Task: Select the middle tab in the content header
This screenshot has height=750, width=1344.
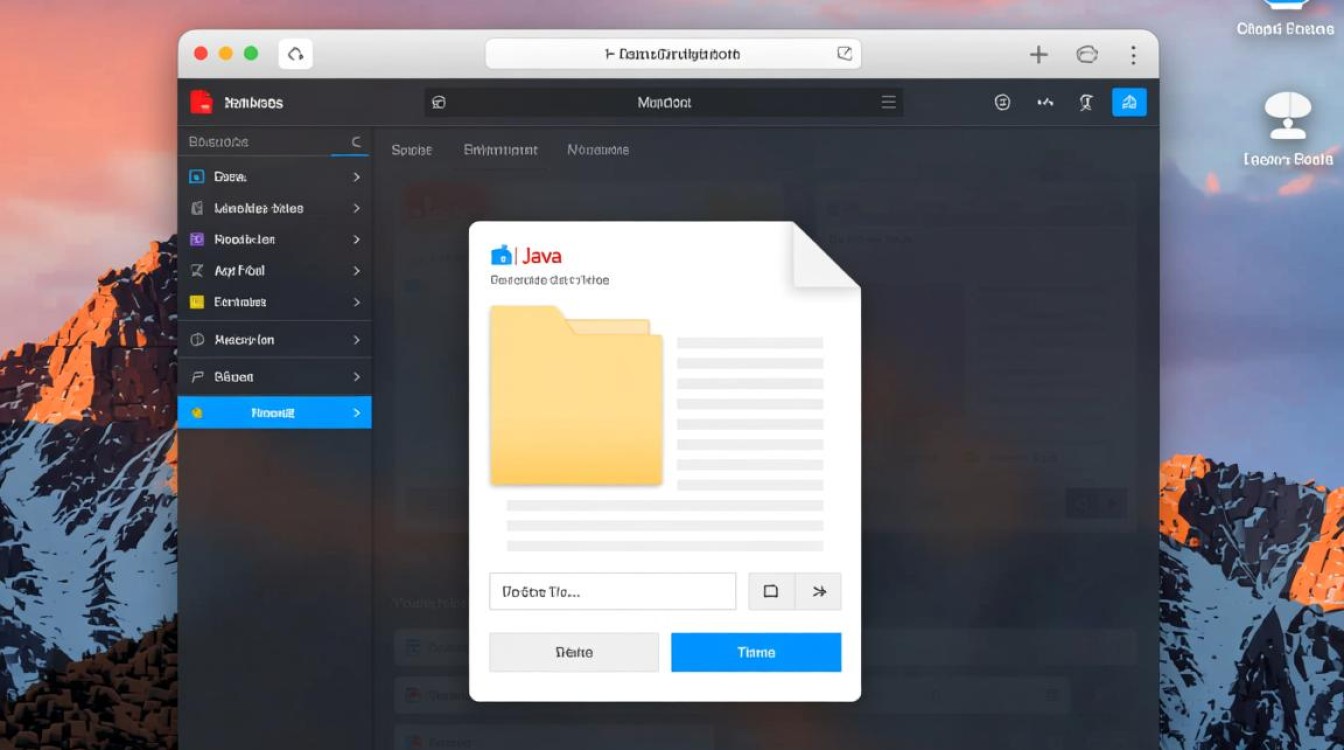Action: [x=500, y=149]
